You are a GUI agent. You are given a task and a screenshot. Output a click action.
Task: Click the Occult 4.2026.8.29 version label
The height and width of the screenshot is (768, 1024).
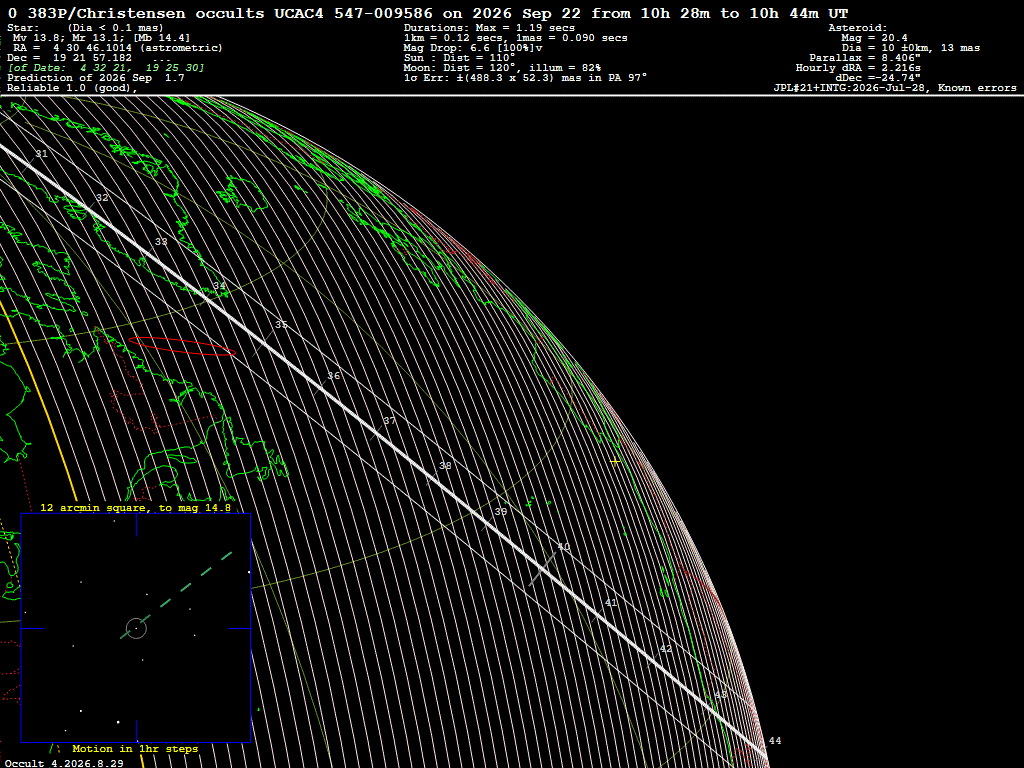point(64,763)
